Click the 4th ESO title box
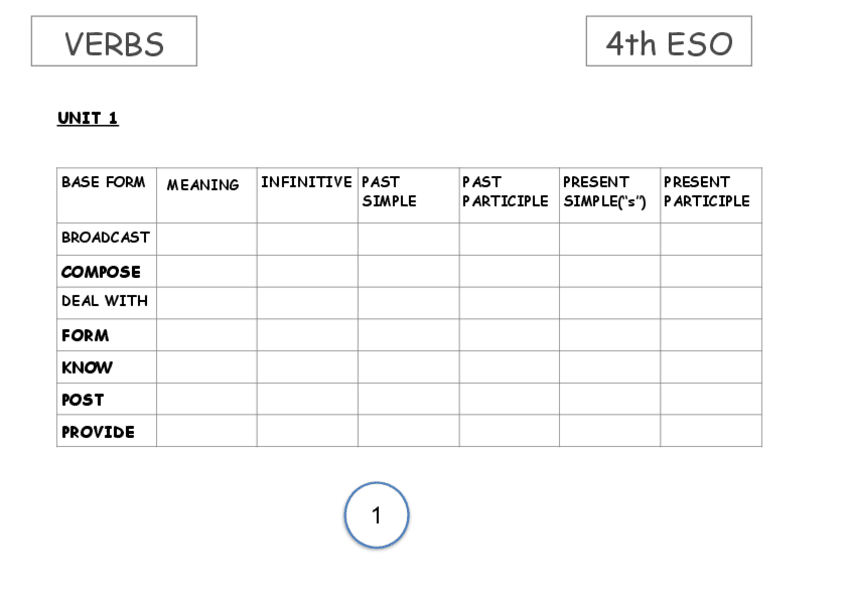This screenshot has height=599, width=848. point(668,42)
